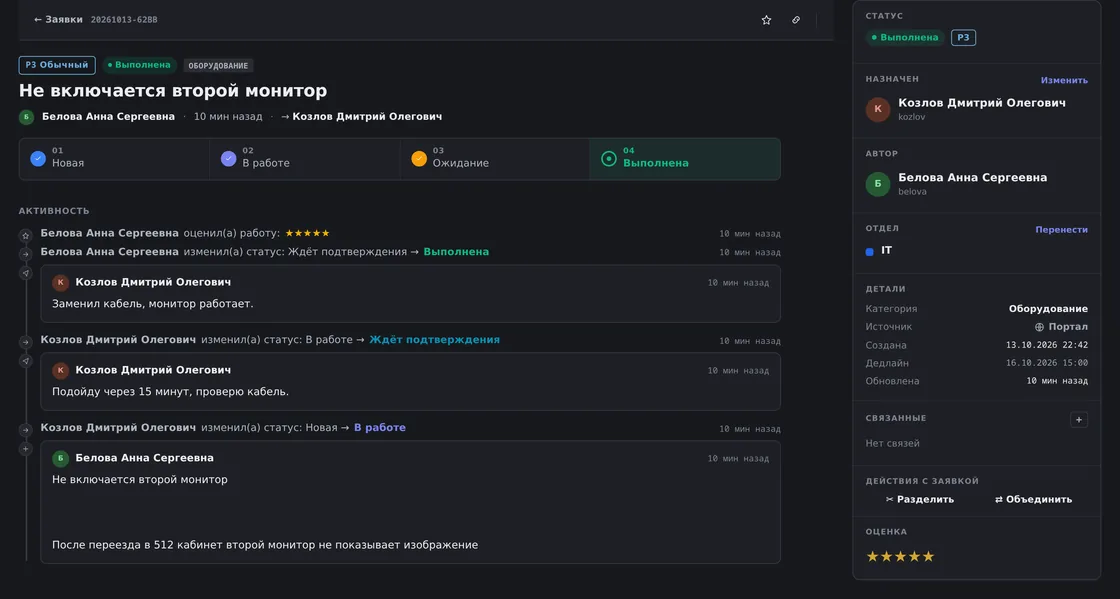Click the send icon beside the 'Заменил кабель' comment
The image size is (1120, 599).
26,273
